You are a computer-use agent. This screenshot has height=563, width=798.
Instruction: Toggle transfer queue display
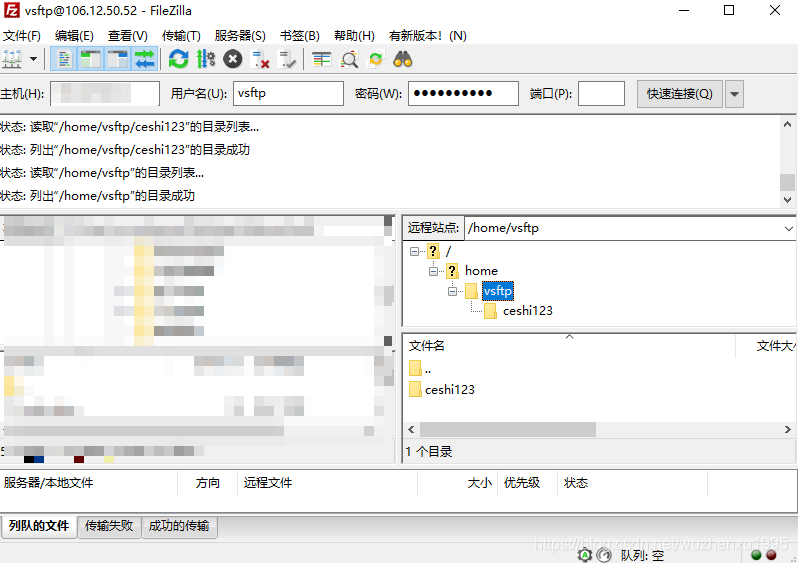pyautogui.click(x=145, y=59)
